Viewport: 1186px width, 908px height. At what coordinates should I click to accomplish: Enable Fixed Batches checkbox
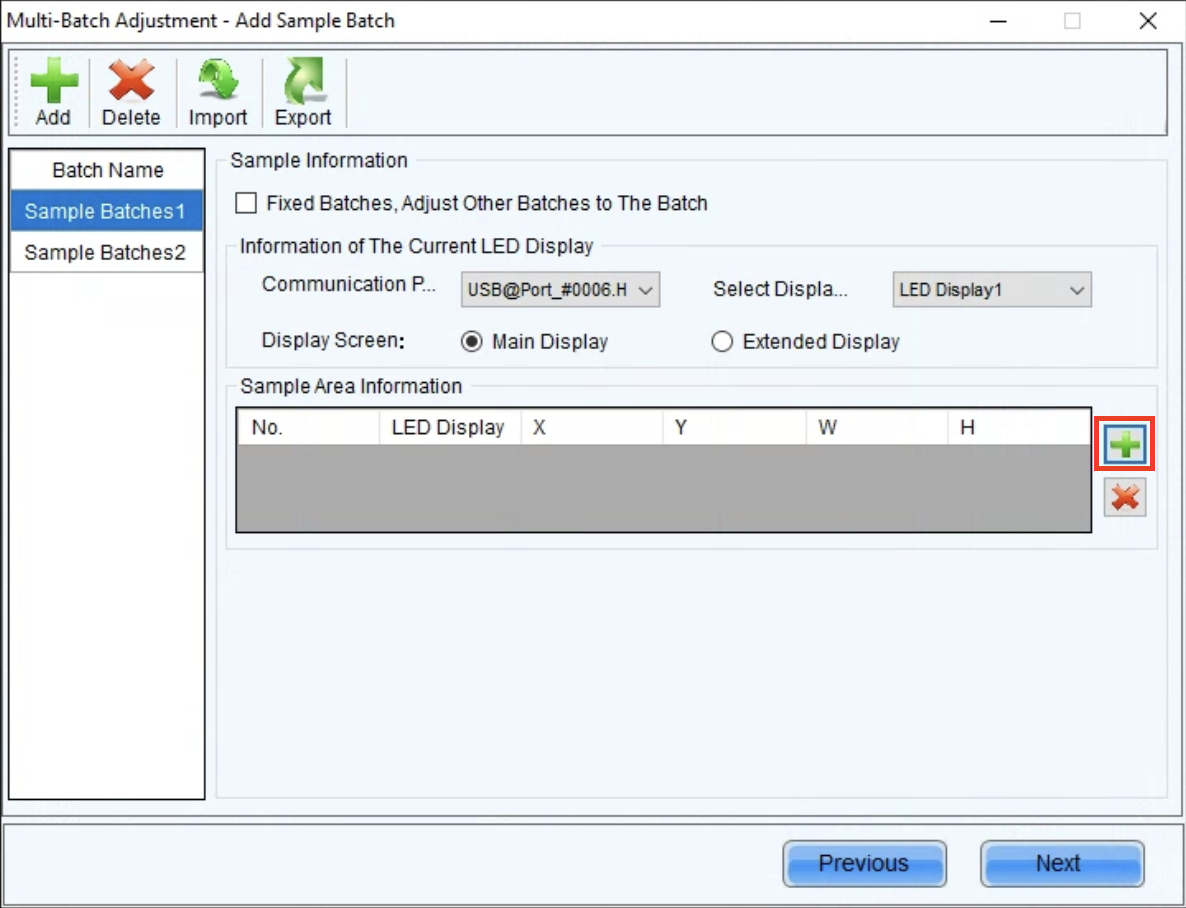[x=246, y=204]
